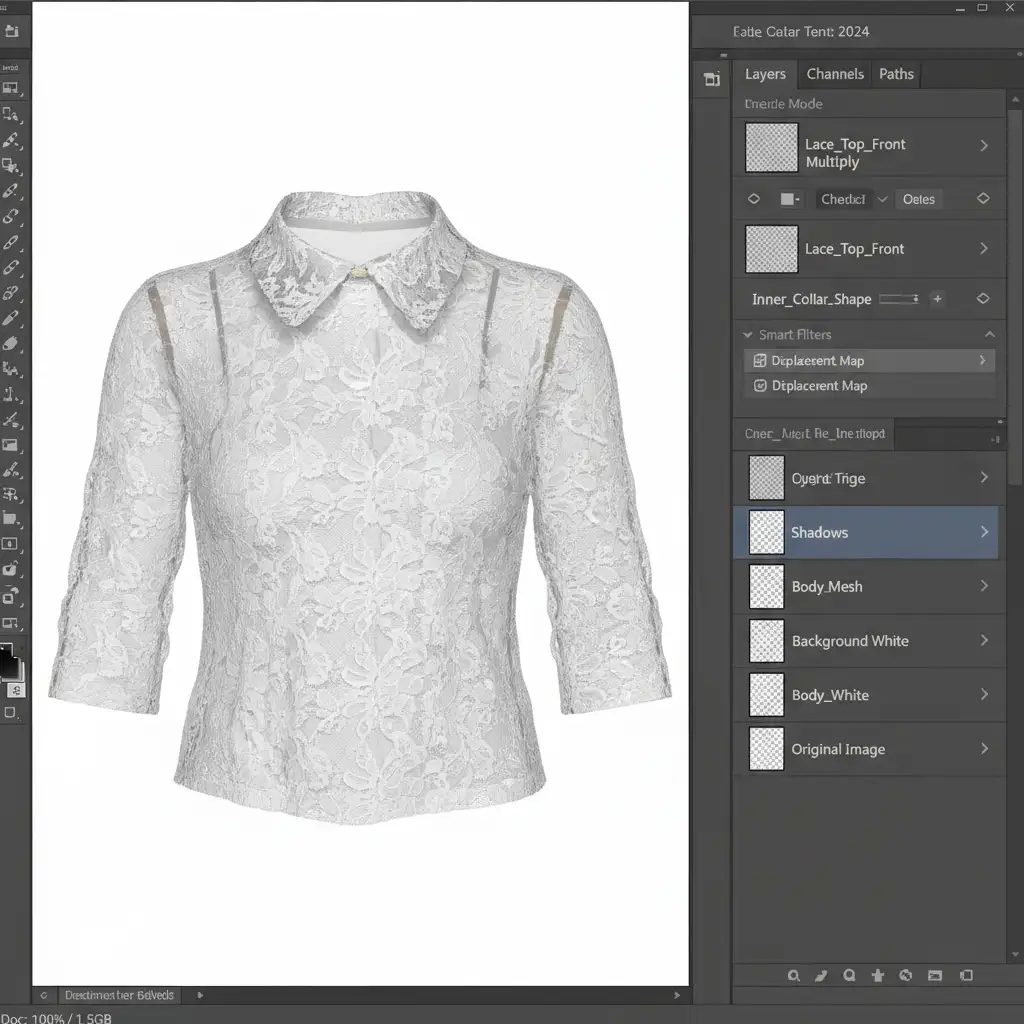Click the rightmost icon in Layers panel footer
1024x1024 pixels.
click(x=966, y=975)
